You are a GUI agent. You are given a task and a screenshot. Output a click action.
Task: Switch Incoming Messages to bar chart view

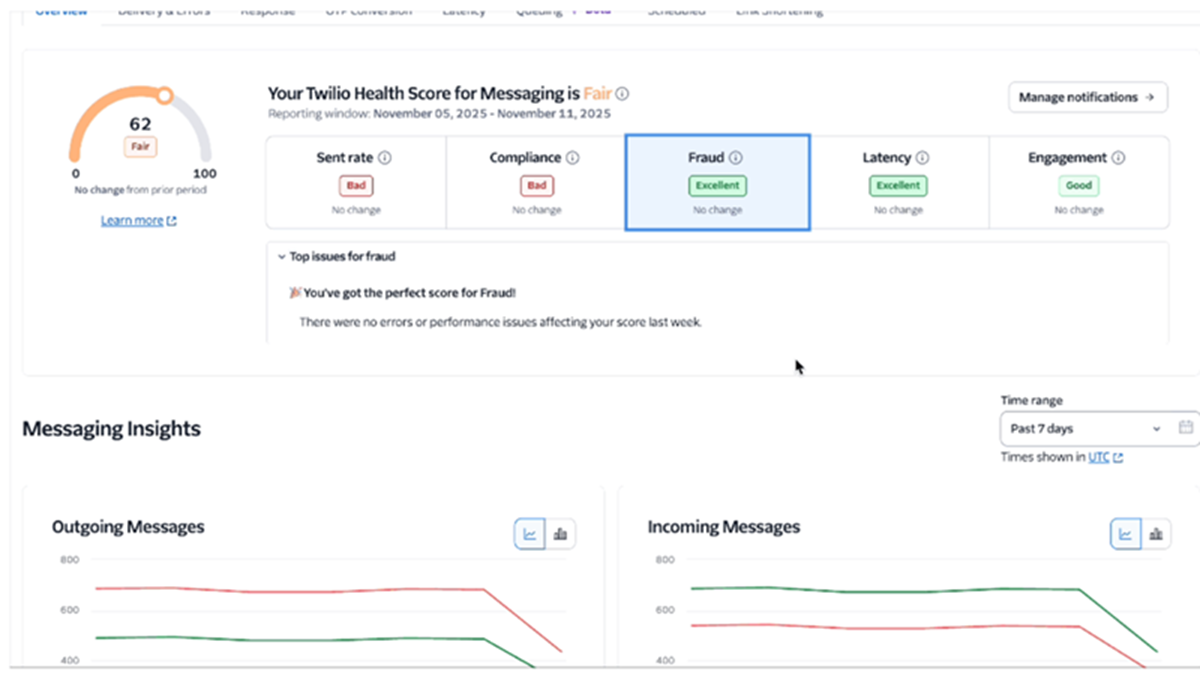point(1156,533)
